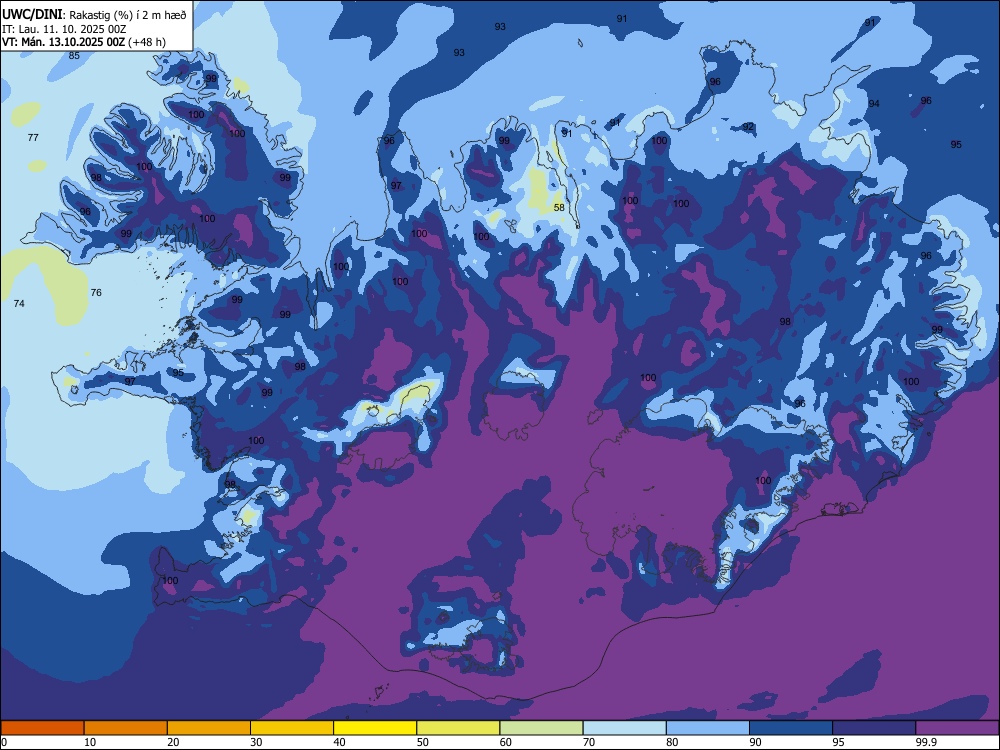The width and height of the screenshot is (1000, 750).
Task: Select the medium blue 80–90 legend swatch
Action: 708,728
